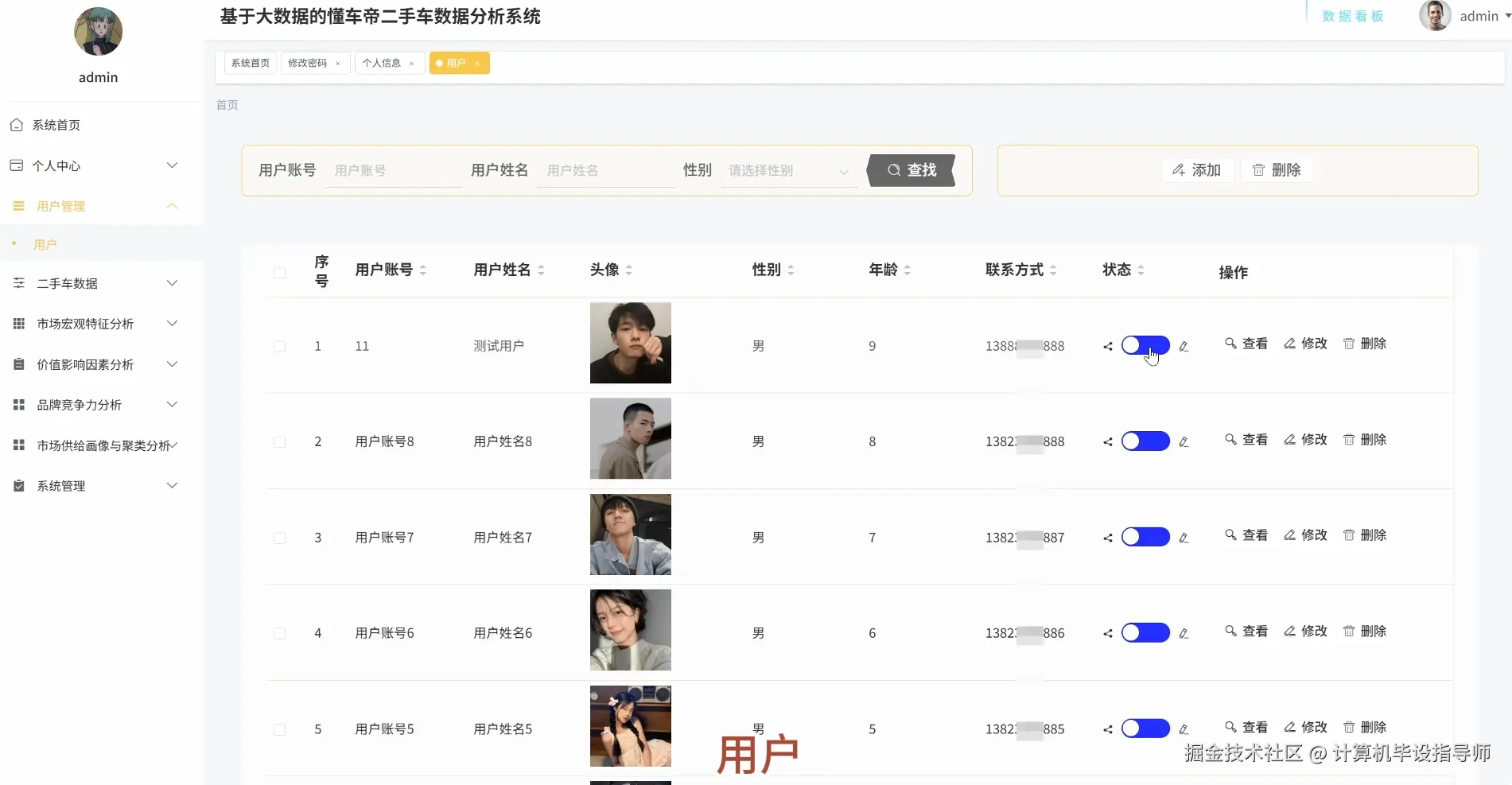1512x785 pixels.
Task: Switch to the 系统首页 tab
Action: click(x=251, y=63)
